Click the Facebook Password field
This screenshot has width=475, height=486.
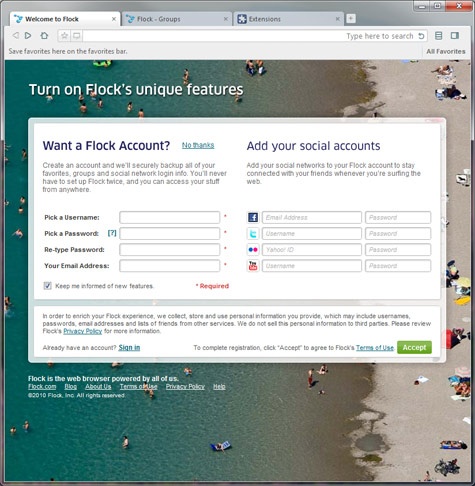[398, 217]
